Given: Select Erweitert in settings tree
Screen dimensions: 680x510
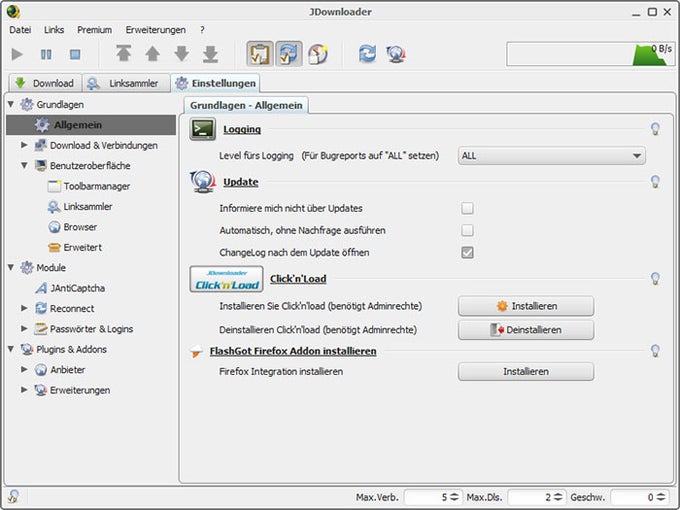Looking at the screenshot, I should point(82,247).
